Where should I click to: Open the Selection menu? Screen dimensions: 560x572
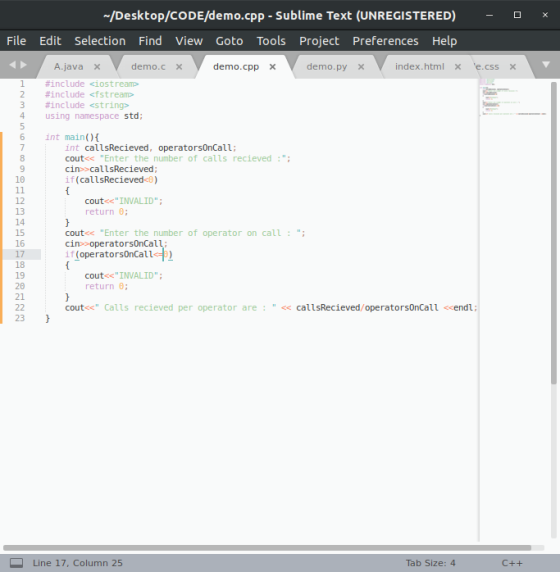(x=100, y=41)
